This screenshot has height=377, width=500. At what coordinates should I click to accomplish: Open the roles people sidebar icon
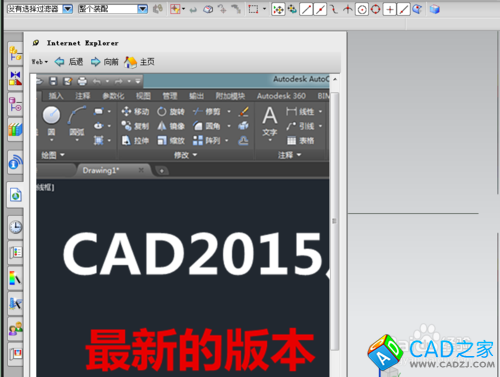(15, 329)
